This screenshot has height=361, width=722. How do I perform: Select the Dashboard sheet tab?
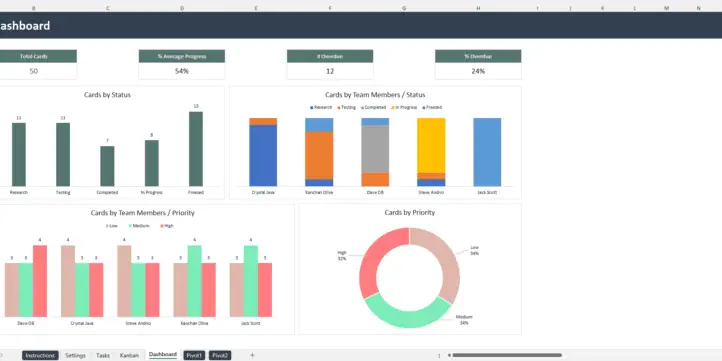coord(163,355)
